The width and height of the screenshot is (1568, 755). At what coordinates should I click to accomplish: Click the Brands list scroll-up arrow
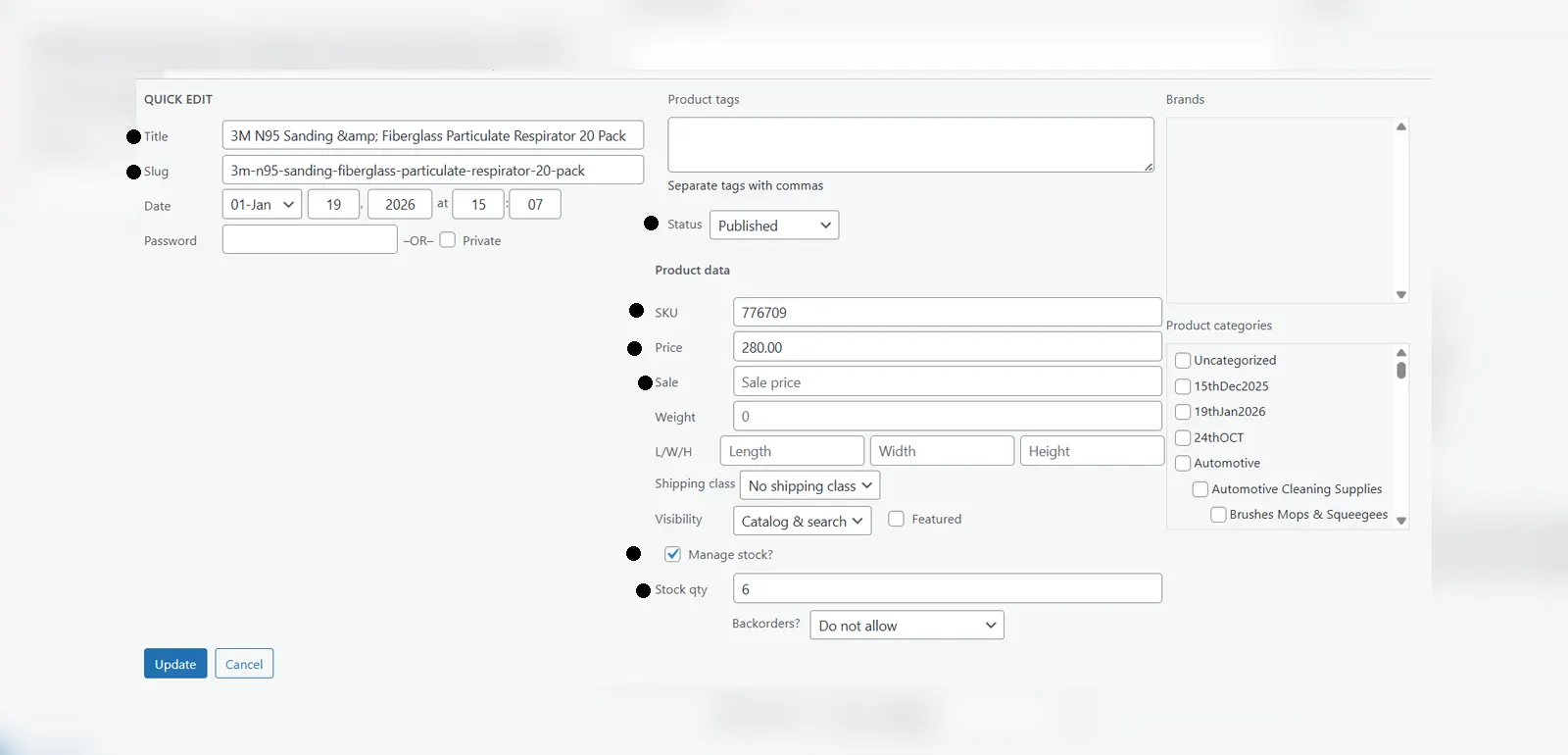click(1401, 126)
